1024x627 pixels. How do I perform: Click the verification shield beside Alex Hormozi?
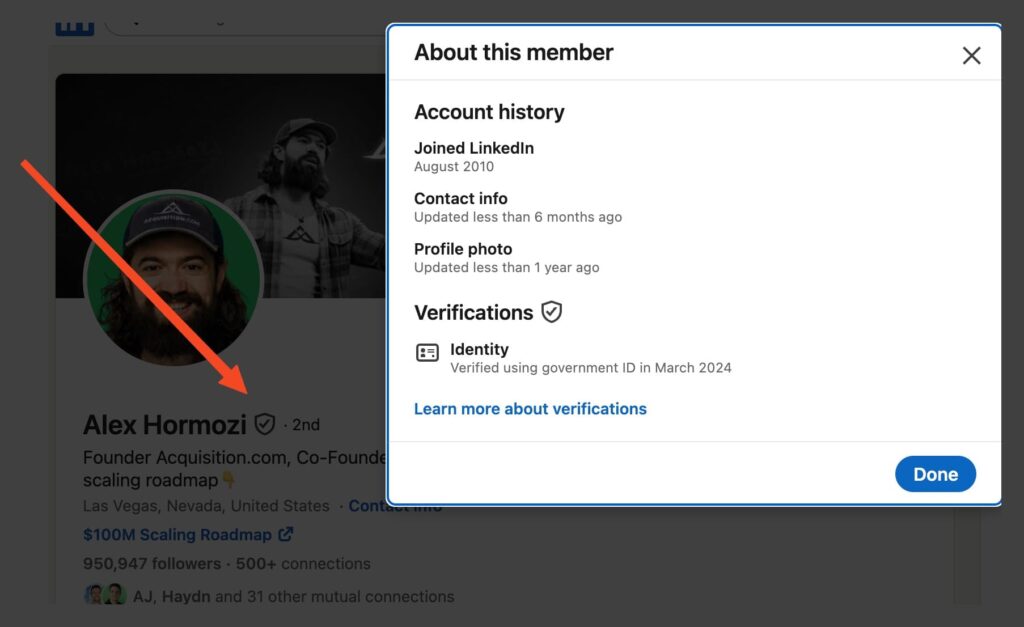click(264, 425)
